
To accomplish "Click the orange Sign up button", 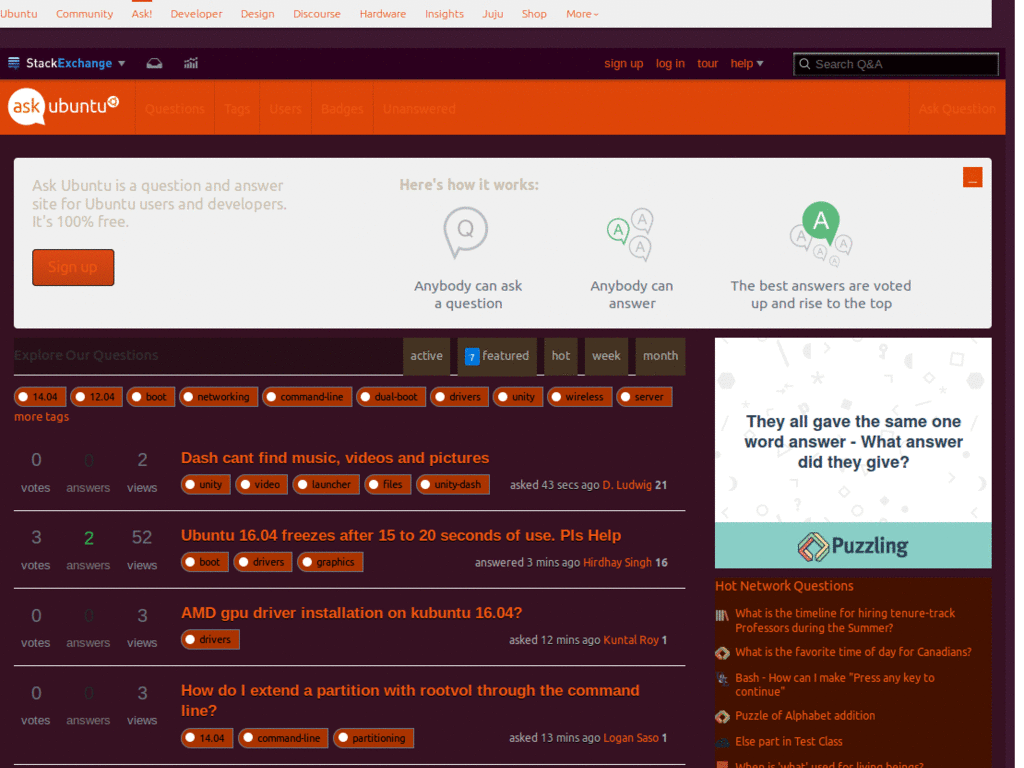I will coord(73,267).
